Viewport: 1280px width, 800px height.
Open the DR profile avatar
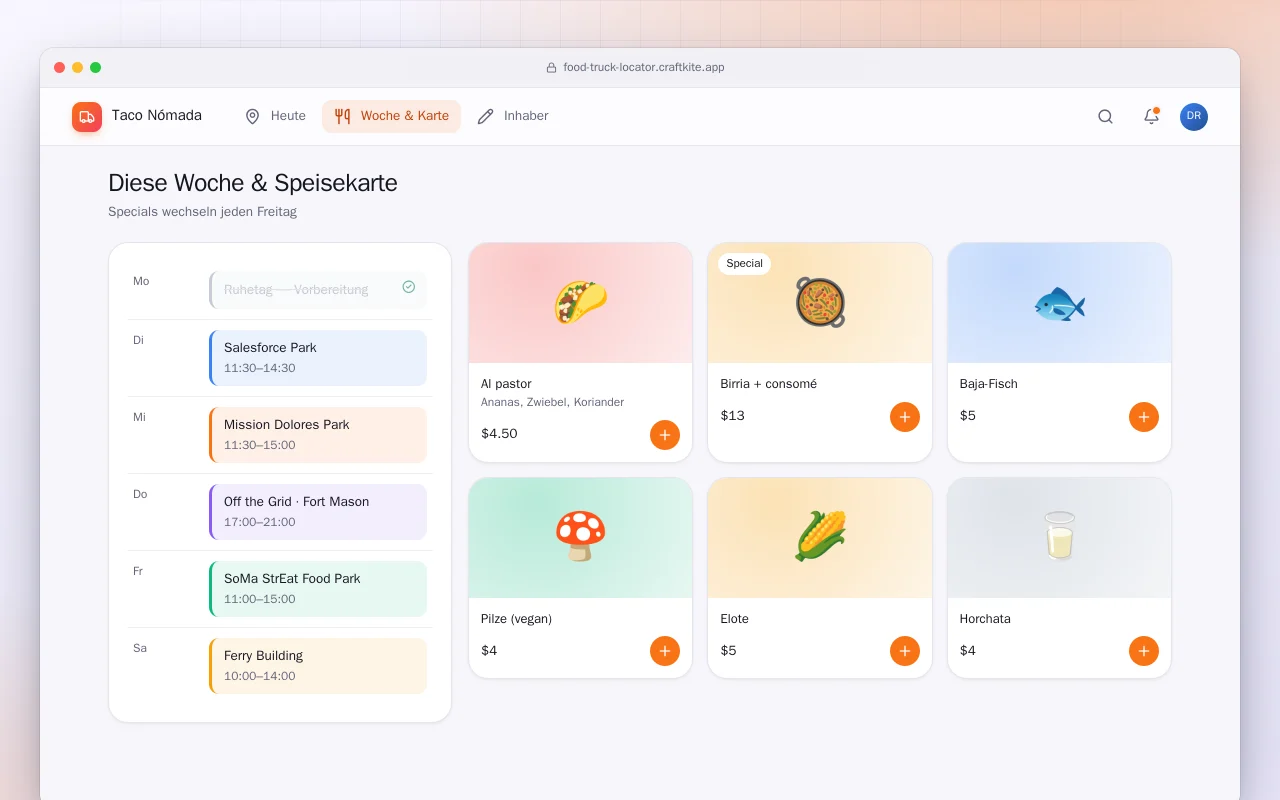click(x=1194, y=117)
